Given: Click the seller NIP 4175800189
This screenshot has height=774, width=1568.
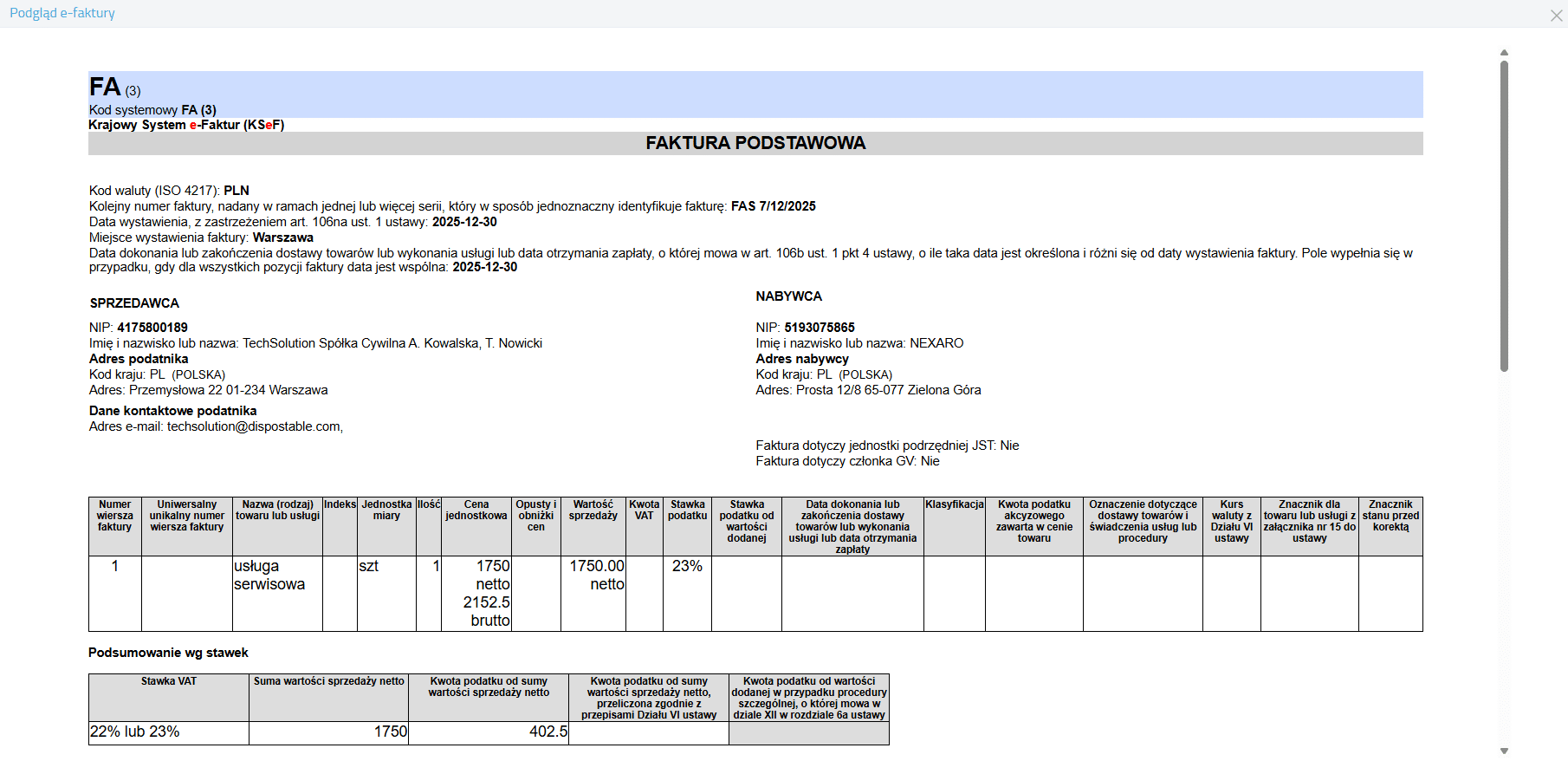Looking at the screenshot, I should coord(152,328).
